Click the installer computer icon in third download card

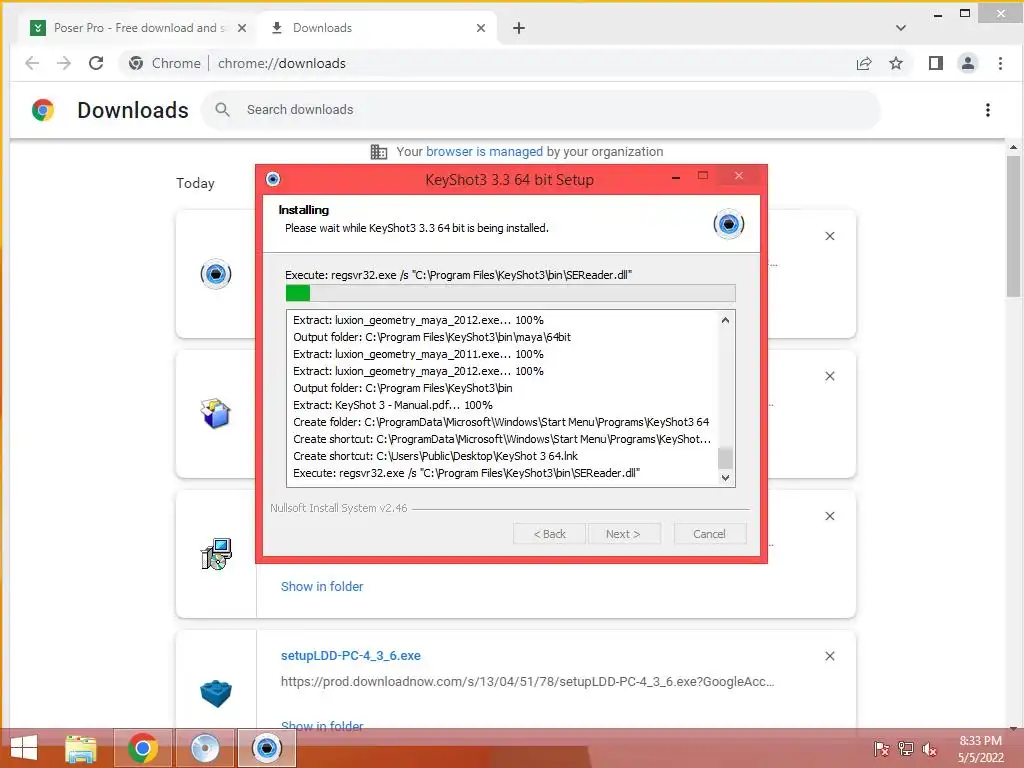(216, 554)
